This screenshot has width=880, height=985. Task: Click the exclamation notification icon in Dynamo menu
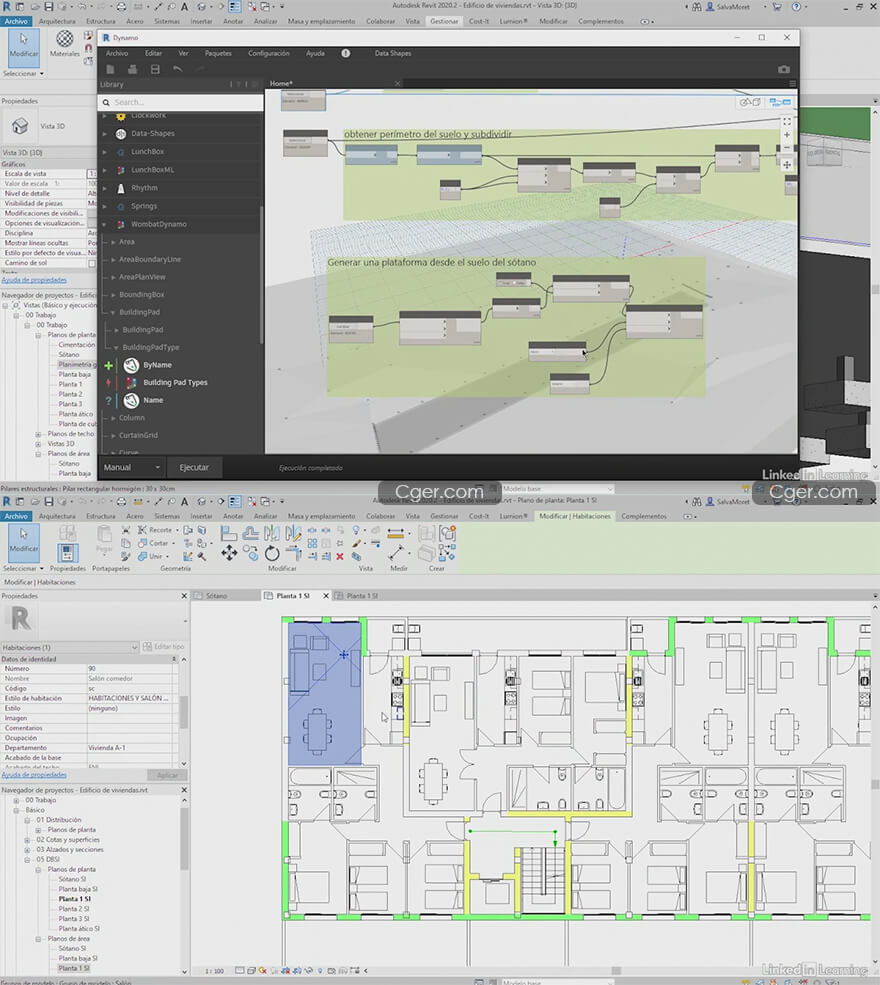(x=345, y=53)
